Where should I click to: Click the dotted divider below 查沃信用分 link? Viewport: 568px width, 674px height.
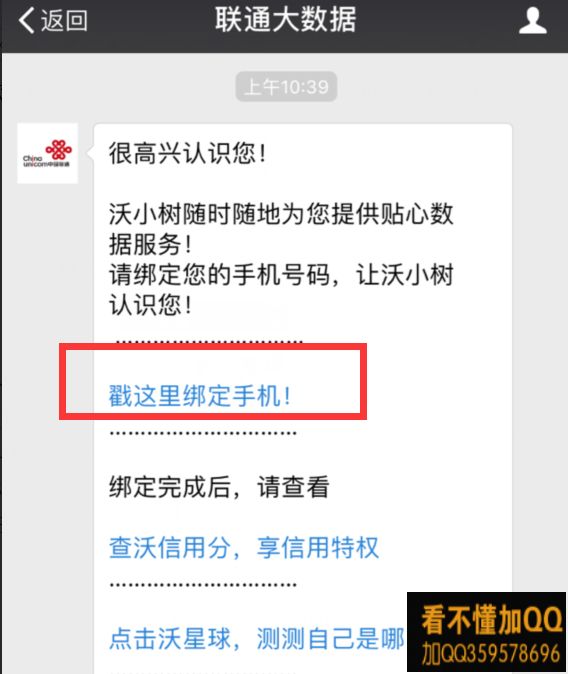pyautogui.click(x=203, y=585)
